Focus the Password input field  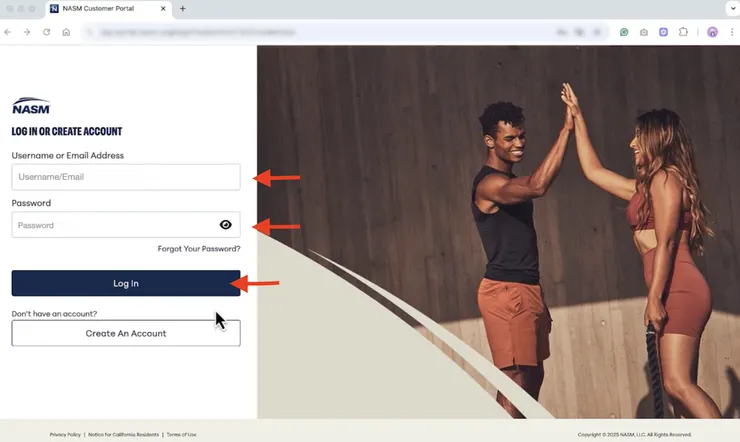click(x=126, y=225)
